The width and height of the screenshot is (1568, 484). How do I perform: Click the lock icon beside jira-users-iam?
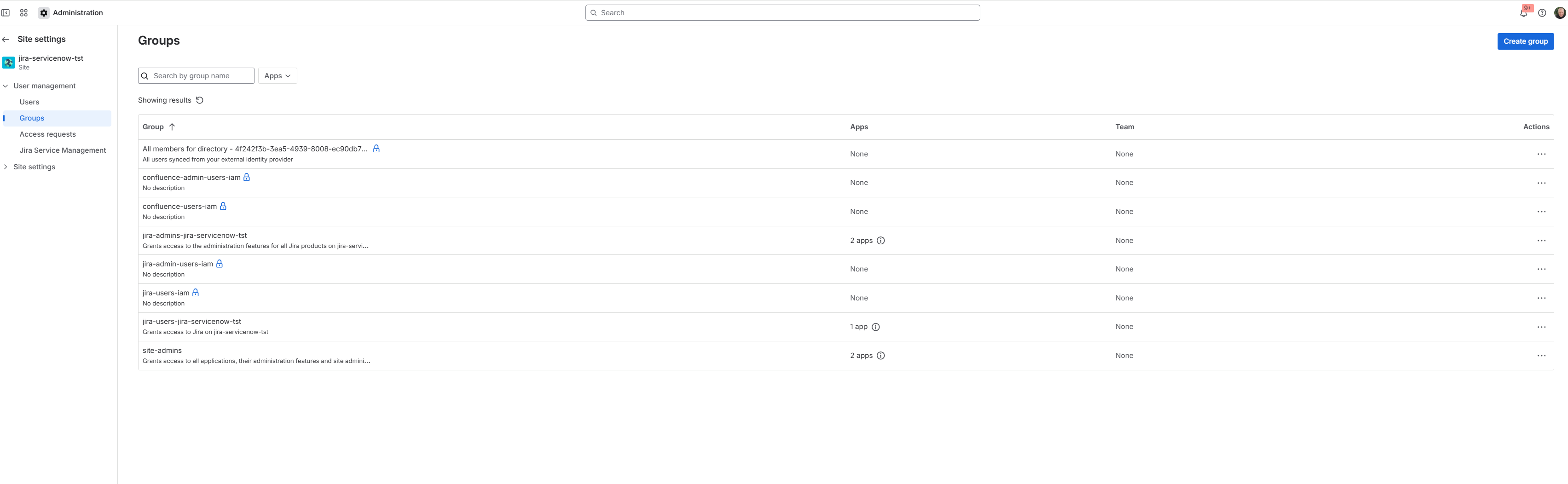click(196, 293)
